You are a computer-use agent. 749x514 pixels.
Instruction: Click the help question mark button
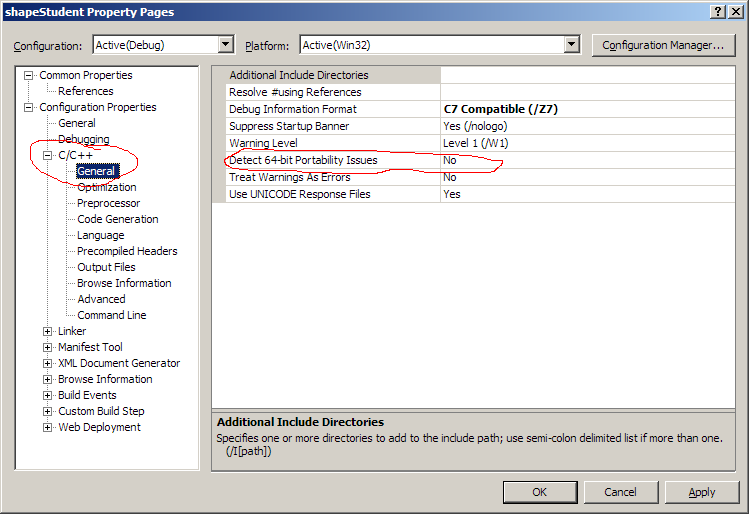tap(718, 11)
